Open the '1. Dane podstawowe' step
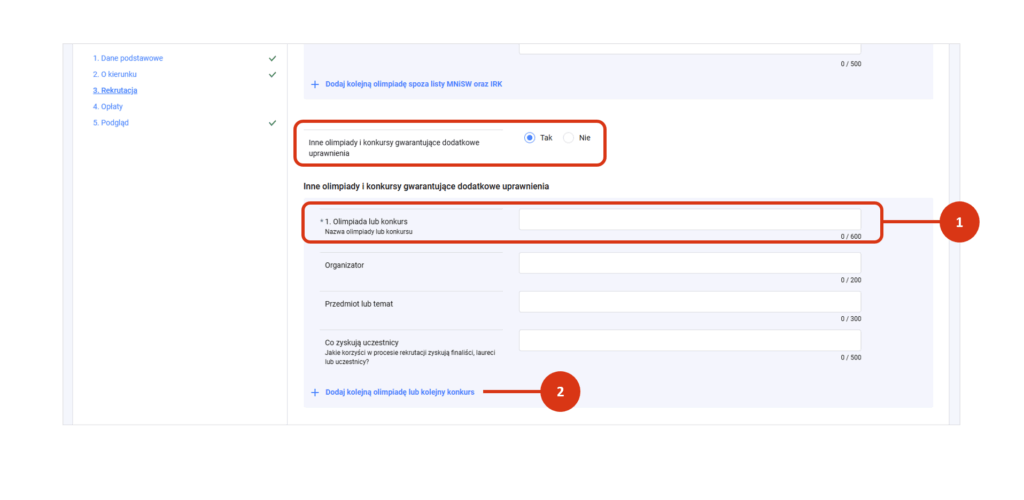Screen dimensions: 1024x500 tap(128, 58)
